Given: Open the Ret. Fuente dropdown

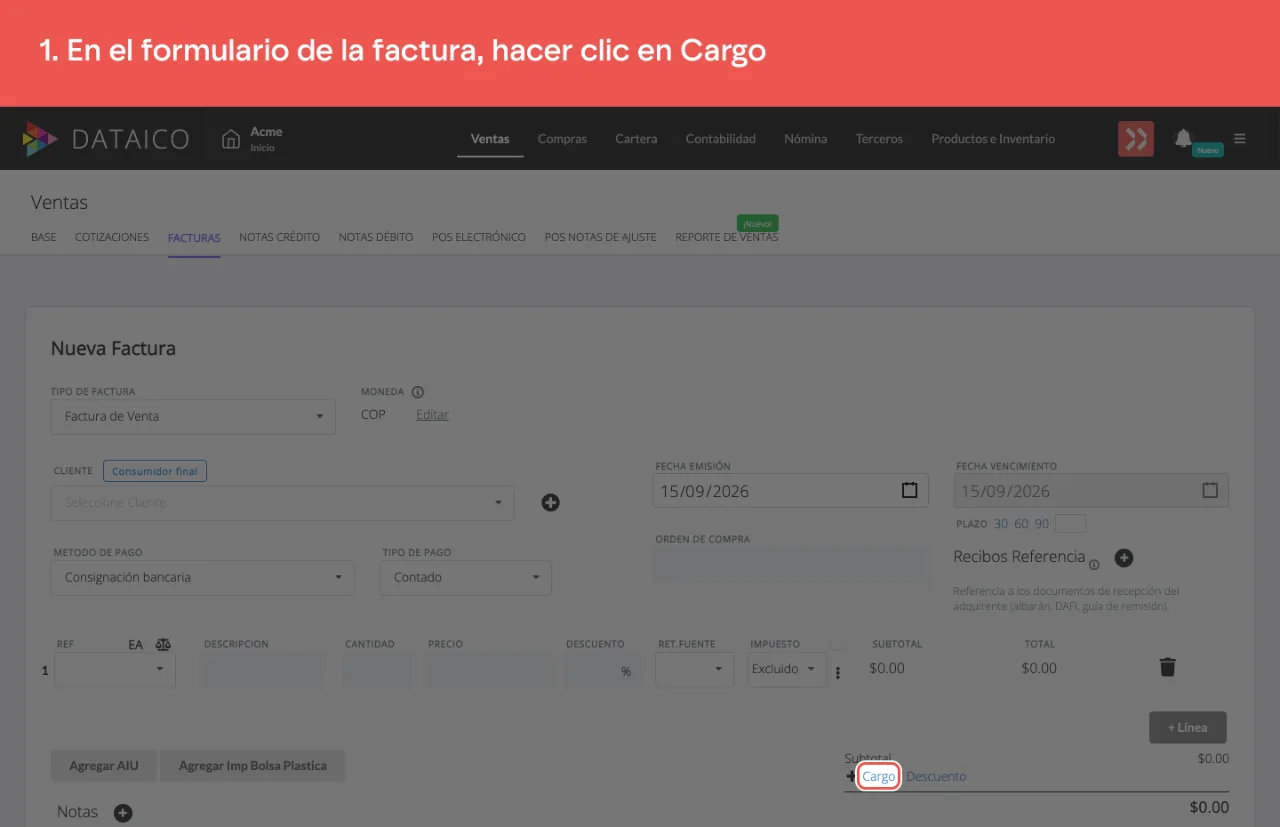Looking at the screenshot, I should tap(695, 669).
